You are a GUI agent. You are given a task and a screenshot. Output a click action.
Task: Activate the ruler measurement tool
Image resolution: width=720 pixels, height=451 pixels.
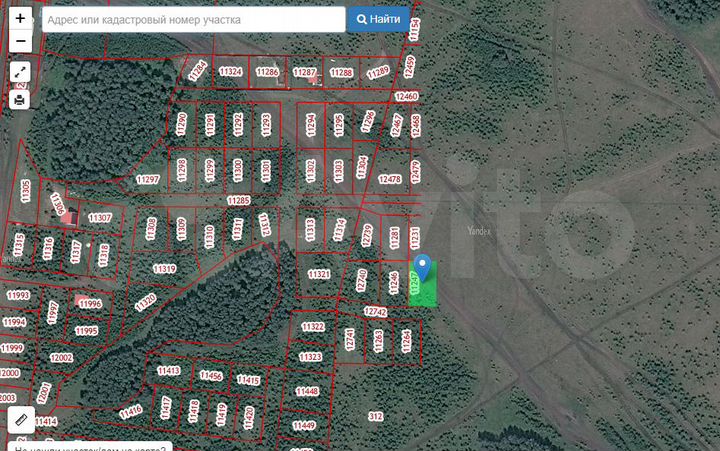click(20, 420)
